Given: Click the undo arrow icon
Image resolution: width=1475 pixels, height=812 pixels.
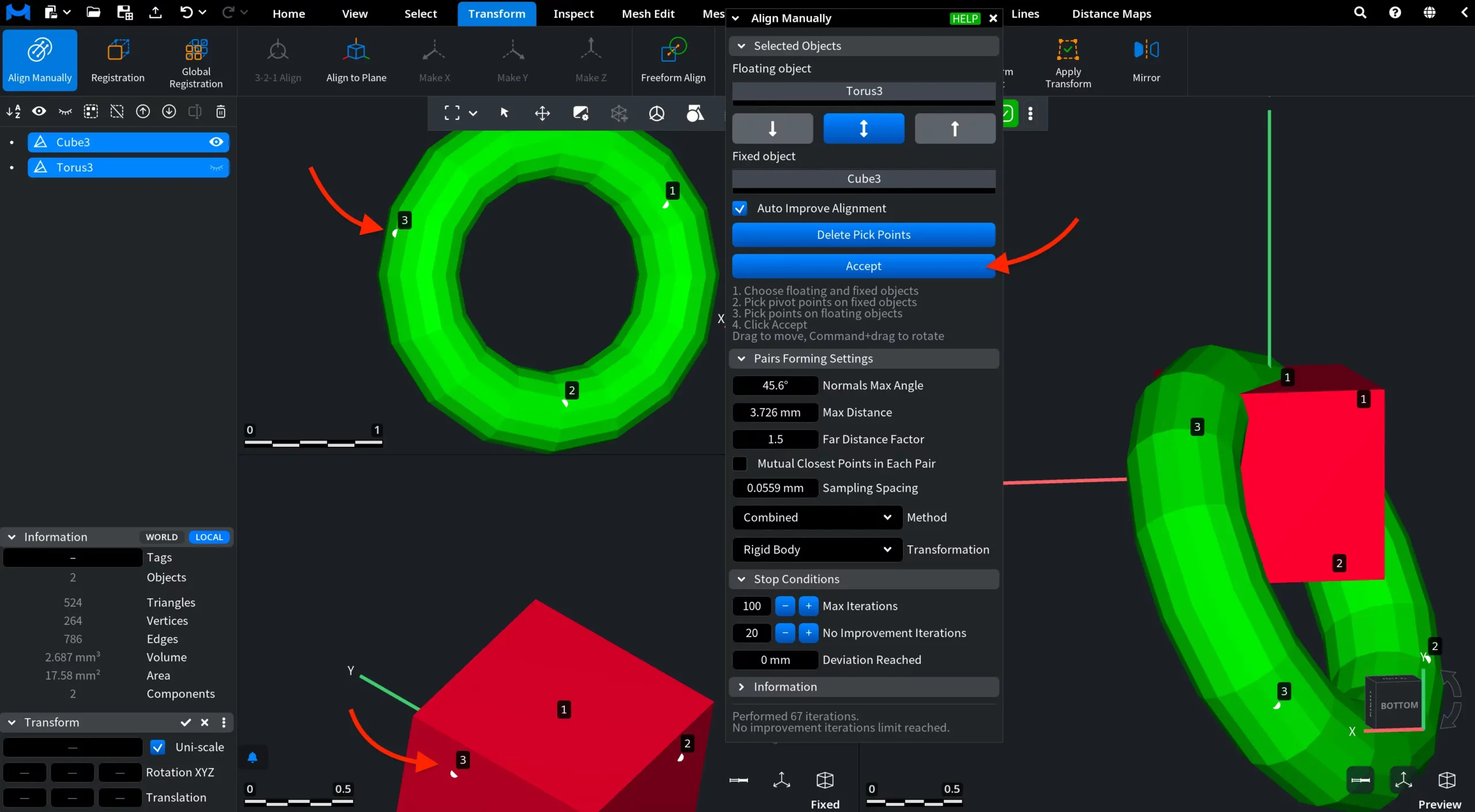Looking at the screenshot, I should 186,12.
